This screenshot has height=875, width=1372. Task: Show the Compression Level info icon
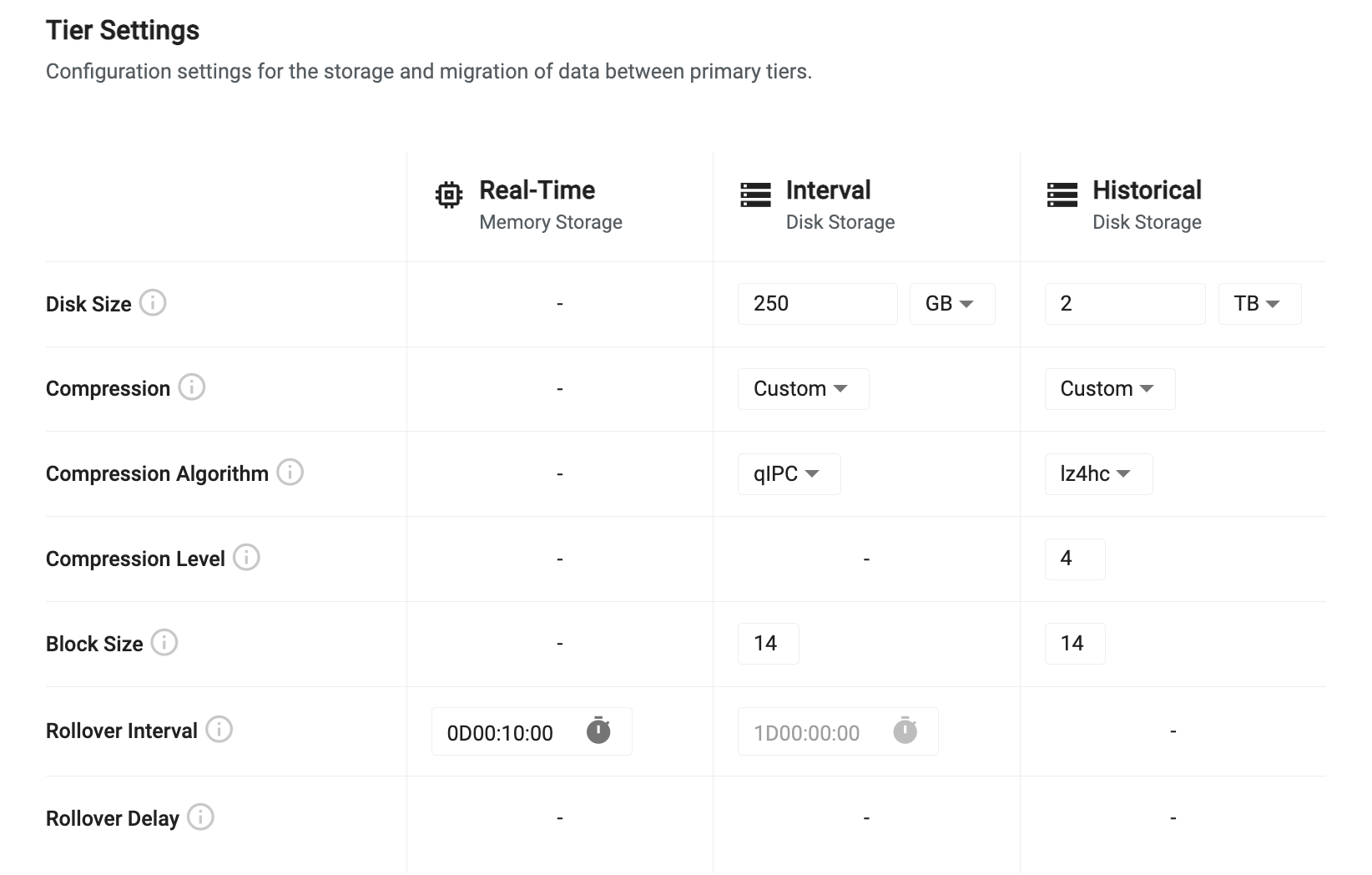[246, 557]
